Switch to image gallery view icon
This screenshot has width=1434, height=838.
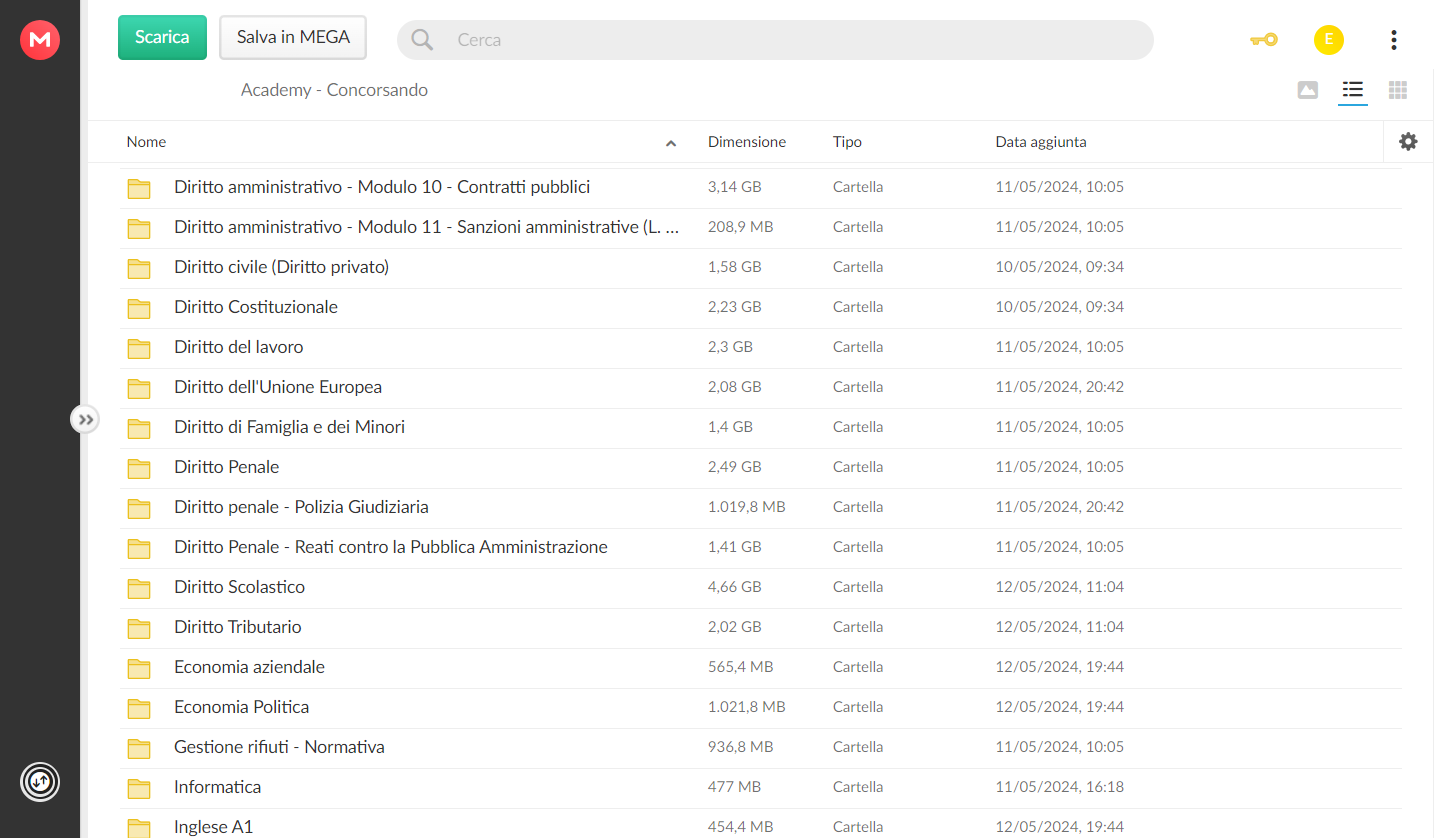pyautogui.click(x=1307, y=90)
